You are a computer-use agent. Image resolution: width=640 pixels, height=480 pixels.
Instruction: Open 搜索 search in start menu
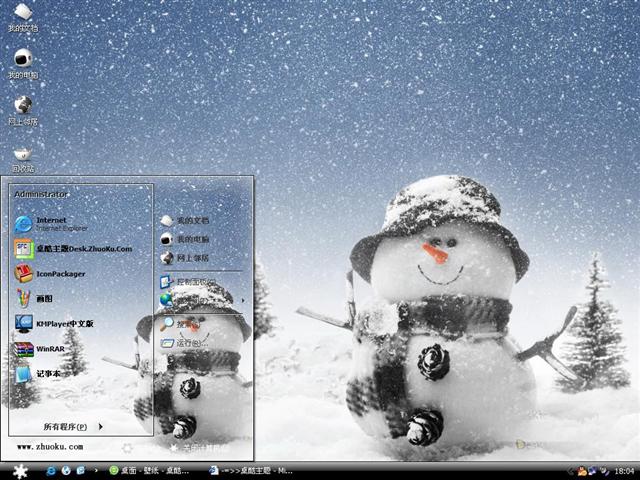[x=180, y=324]
